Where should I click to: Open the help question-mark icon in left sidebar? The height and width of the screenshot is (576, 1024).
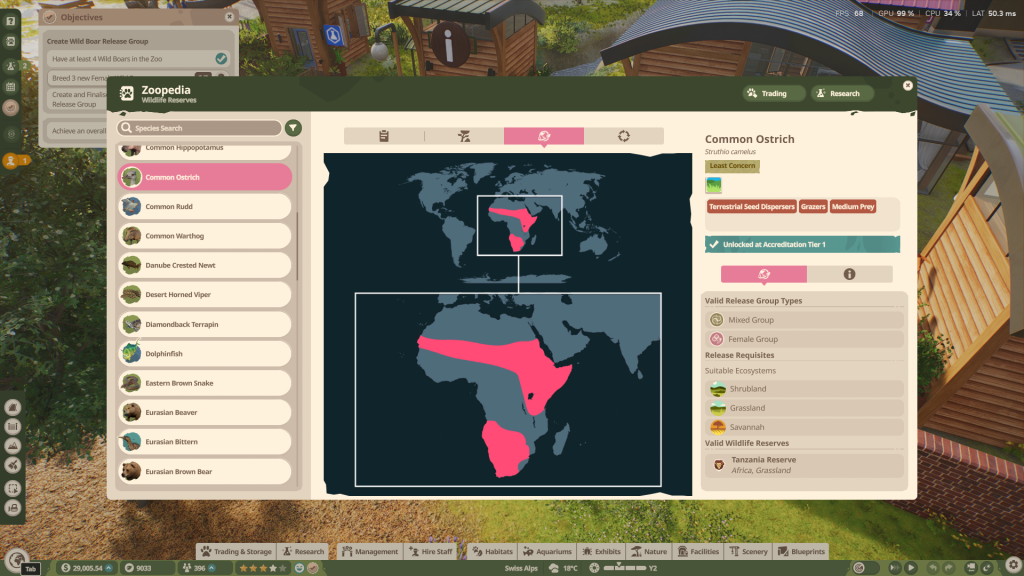(x=10, y=21)
